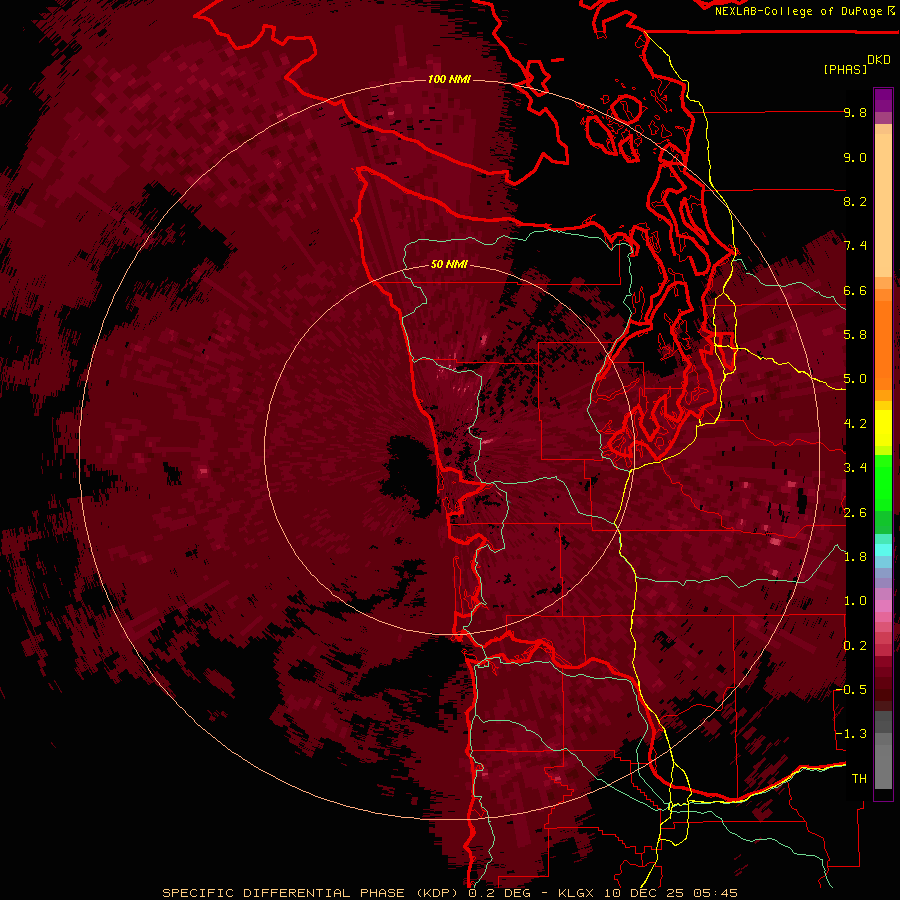This screenshot has height=900, width=900.
Task: Click the 50 NMI range ring label
Action: pyautogui.click(x=449, y=264)
